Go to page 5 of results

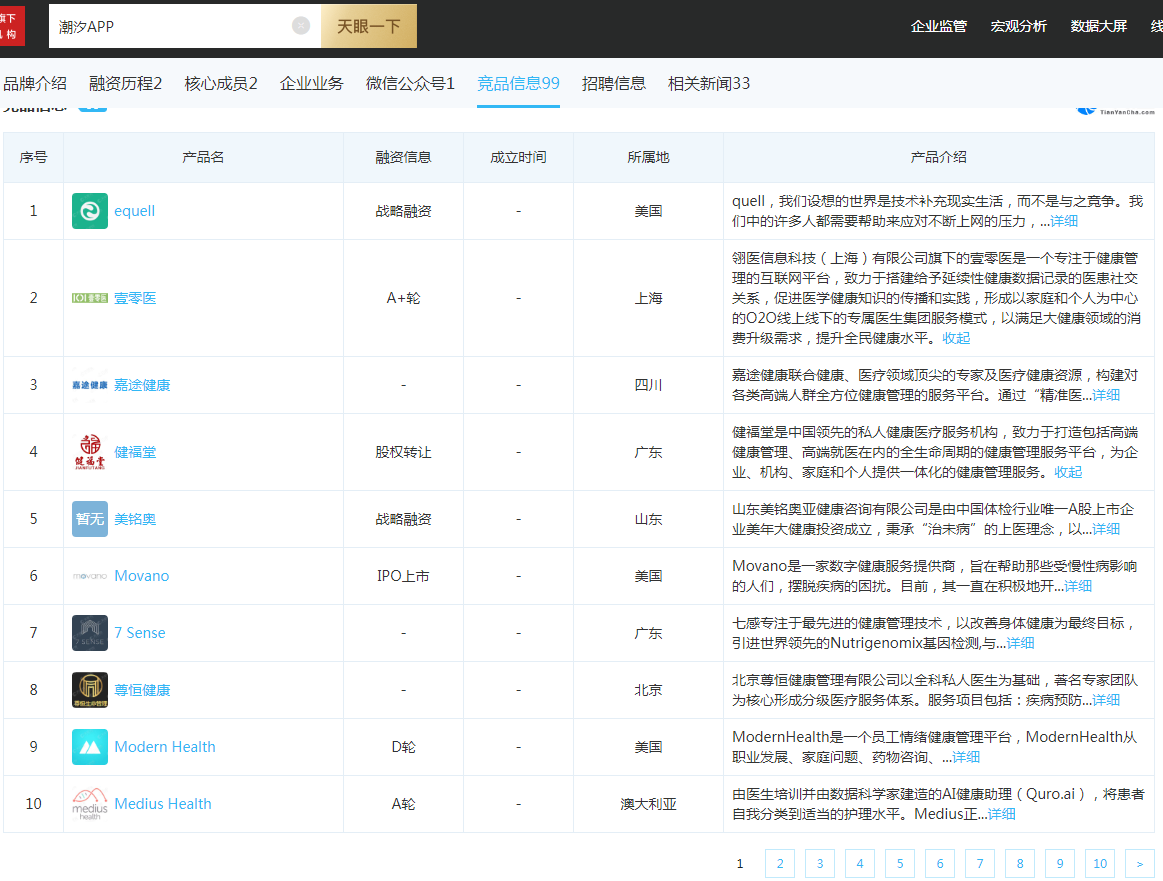[900, 863]
